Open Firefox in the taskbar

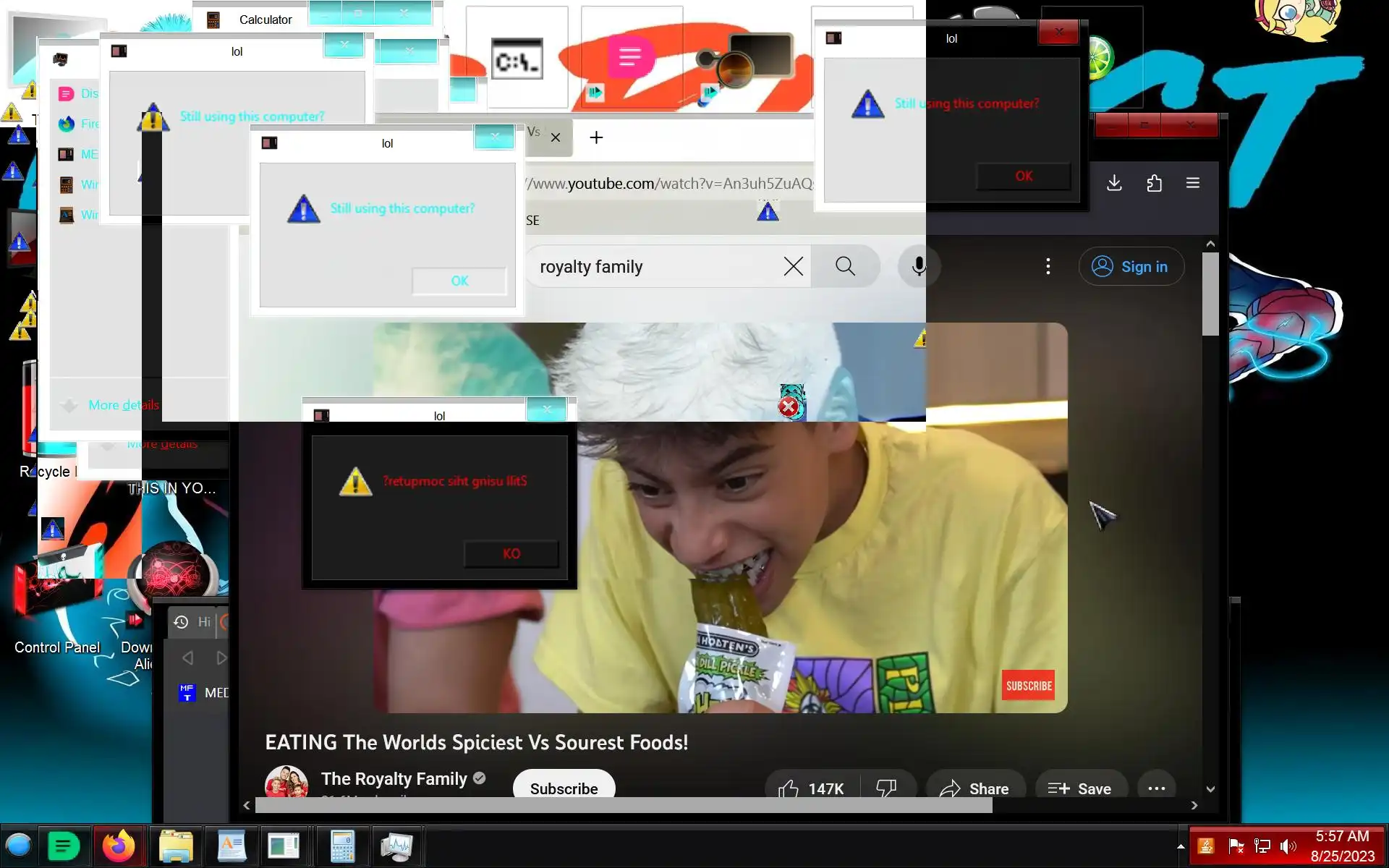[119, 846]
